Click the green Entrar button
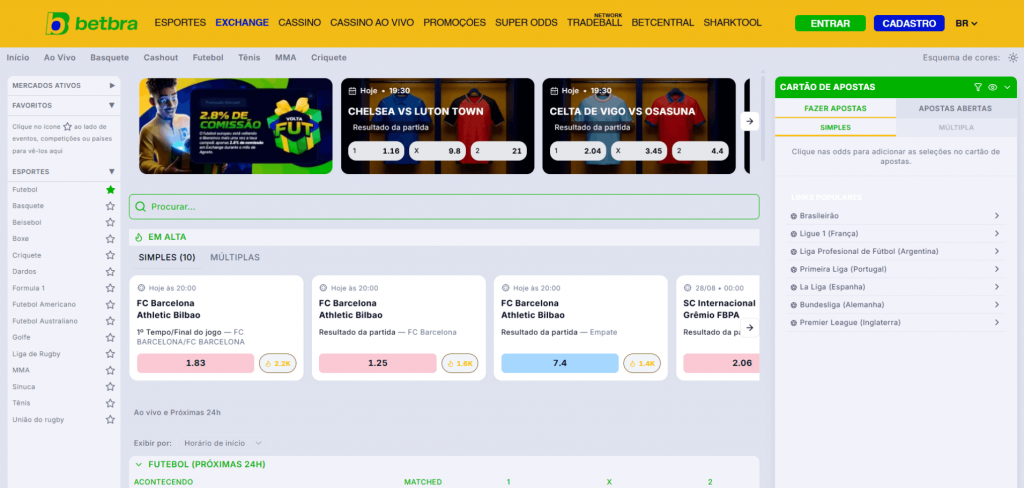The image size is (1024, 488). [830, 24]
